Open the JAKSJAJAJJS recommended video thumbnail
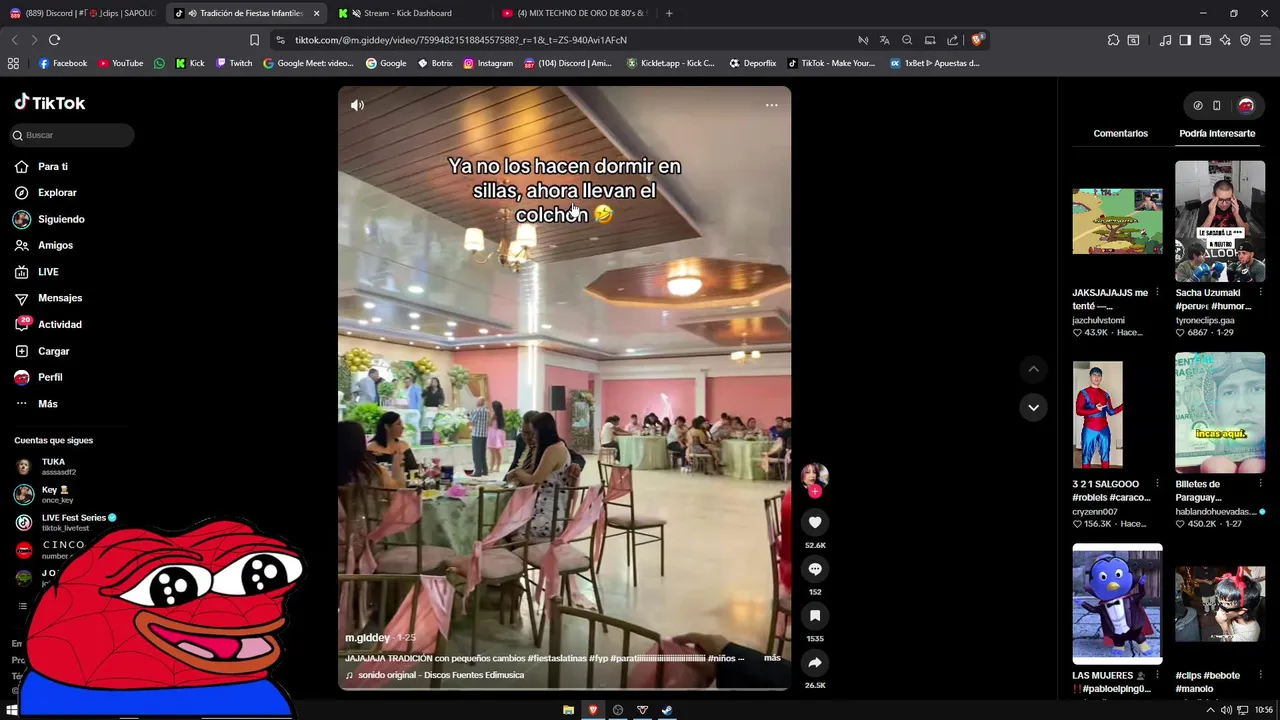The height and width of the screenshot is (720, 1280). 1117,221
